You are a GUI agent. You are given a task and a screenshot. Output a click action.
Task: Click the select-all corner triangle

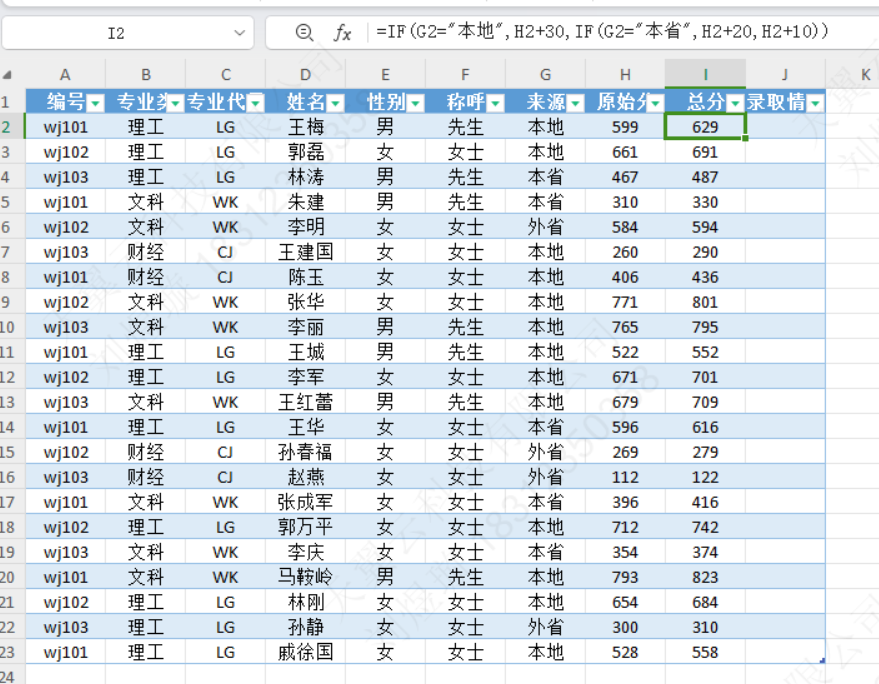8,75
